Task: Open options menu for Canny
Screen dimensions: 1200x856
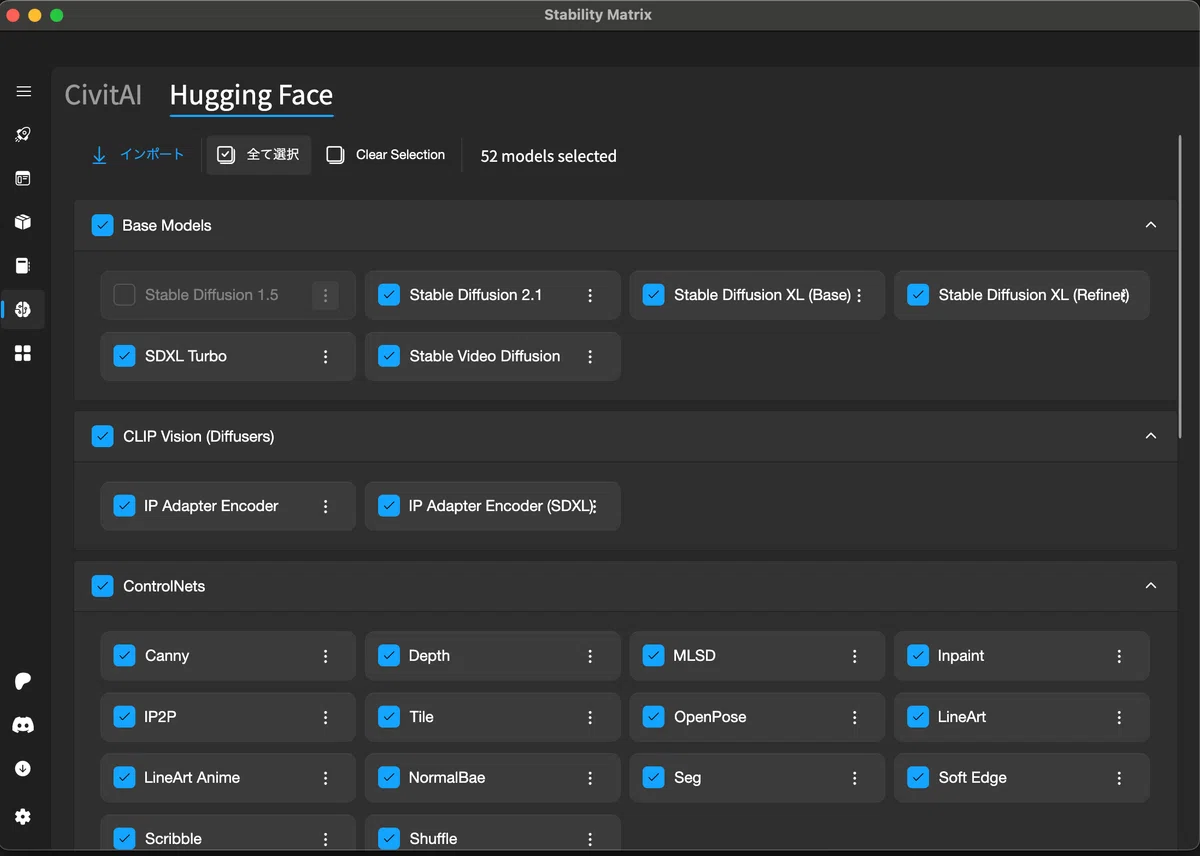Action: (x=325, y=656)
